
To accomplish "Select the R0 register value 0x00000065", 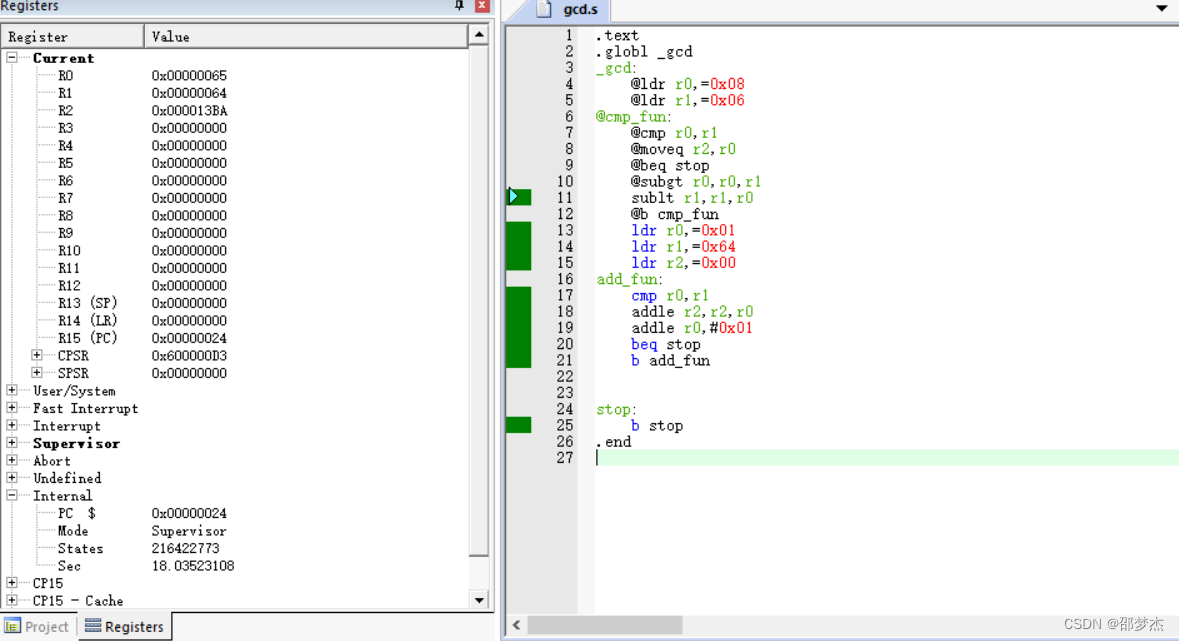I will [x=189, y=75].
